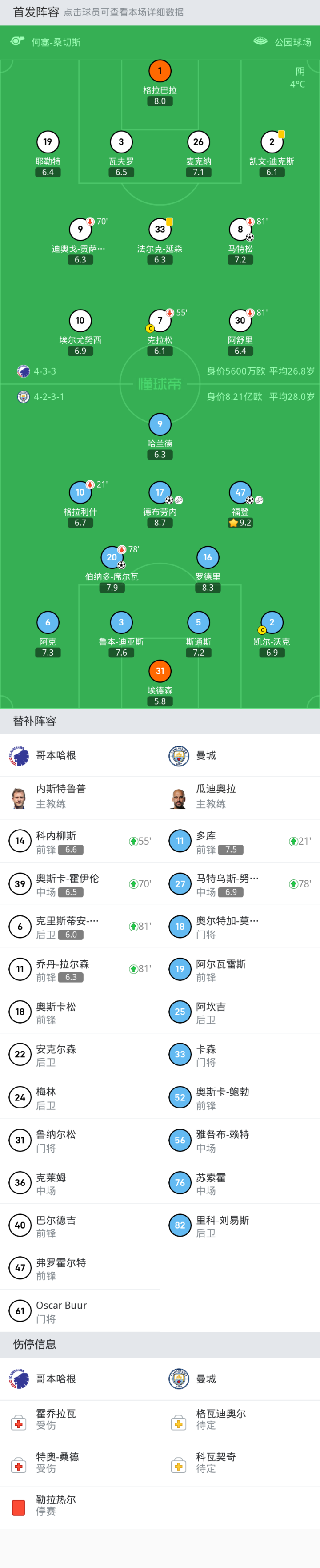Select 罗德里 number 16 player badge
Screen dimensions: 320x1568
click(x=208, y=557)
